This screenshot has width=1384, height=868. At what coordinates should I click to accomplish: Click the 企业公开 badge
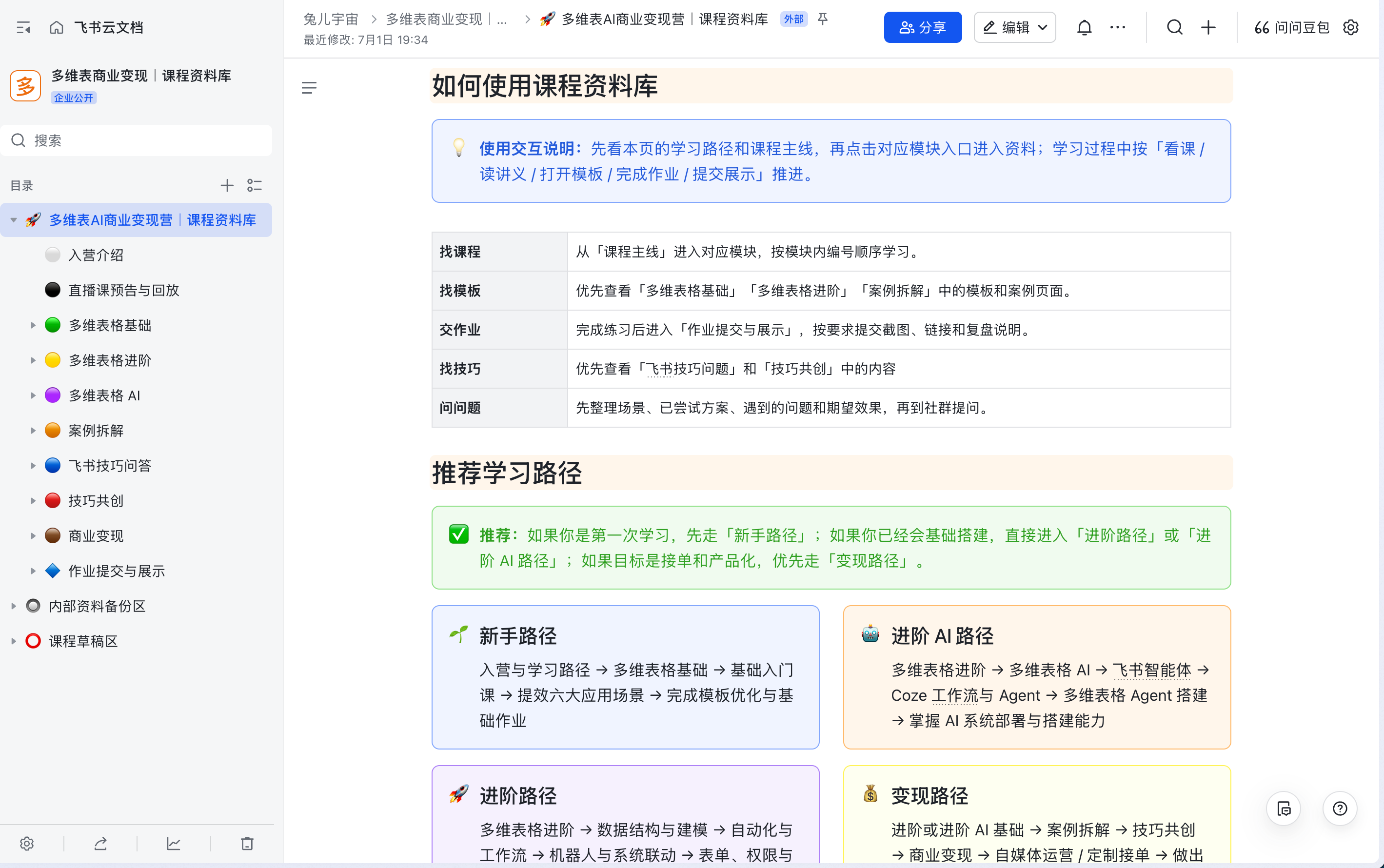74,98
